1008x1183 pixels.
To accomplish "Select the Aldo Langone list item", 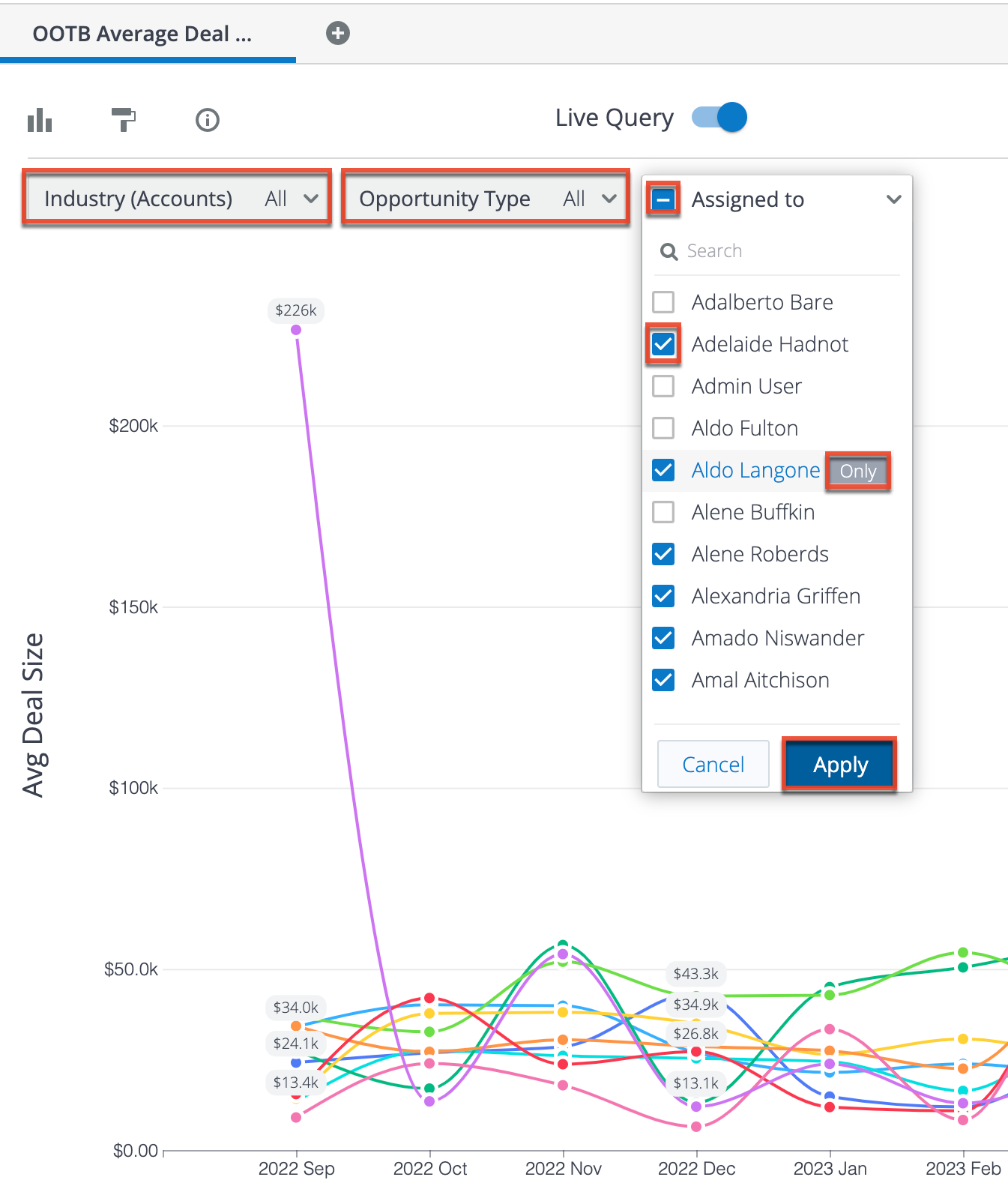I will click(755, 470).
